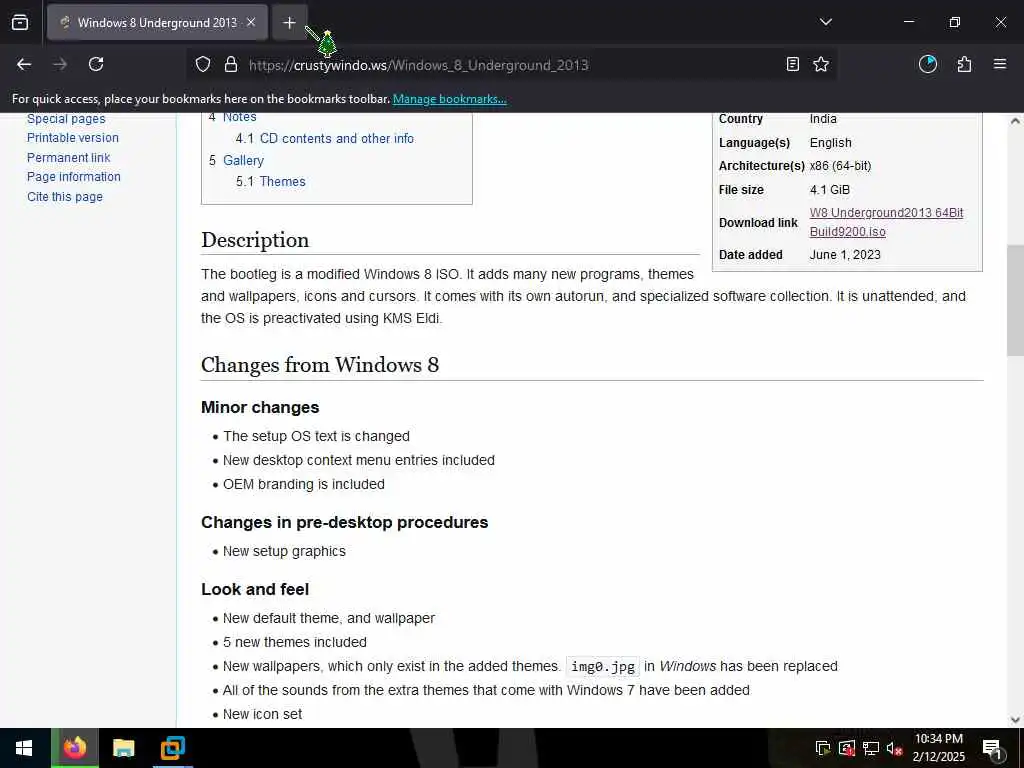
Task: Open the circular extension icon in toolbar
Action: pos(928,64)
